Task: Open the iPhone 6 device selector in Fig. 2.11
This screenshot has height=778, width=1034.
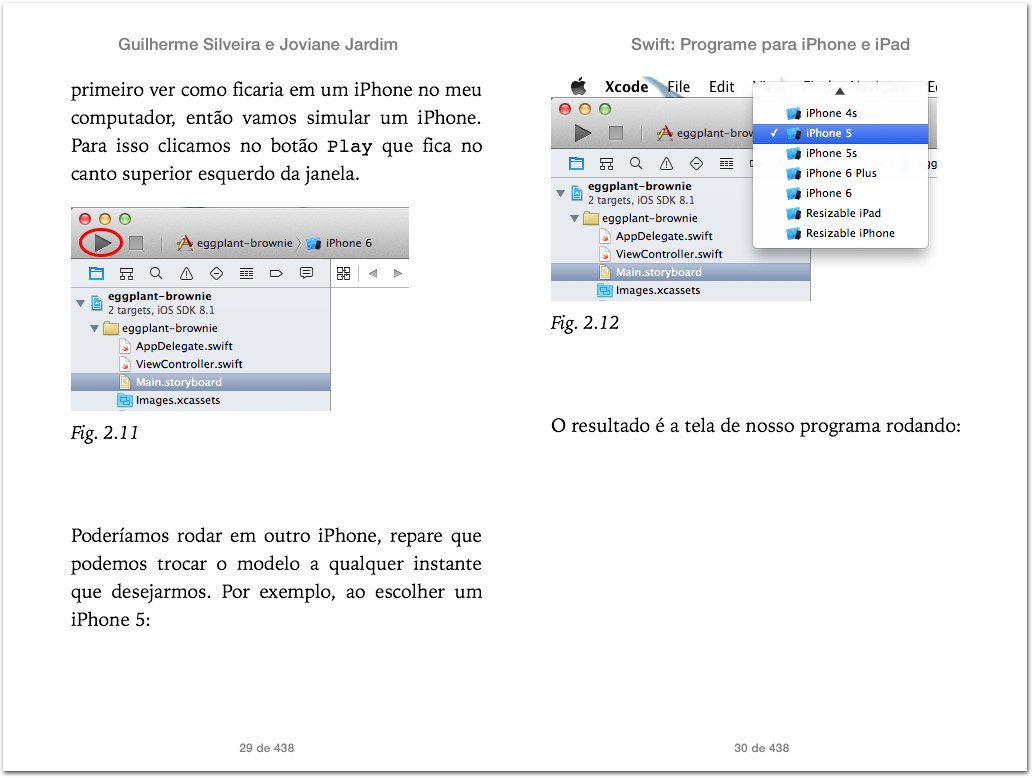Action: coord(340,243)
